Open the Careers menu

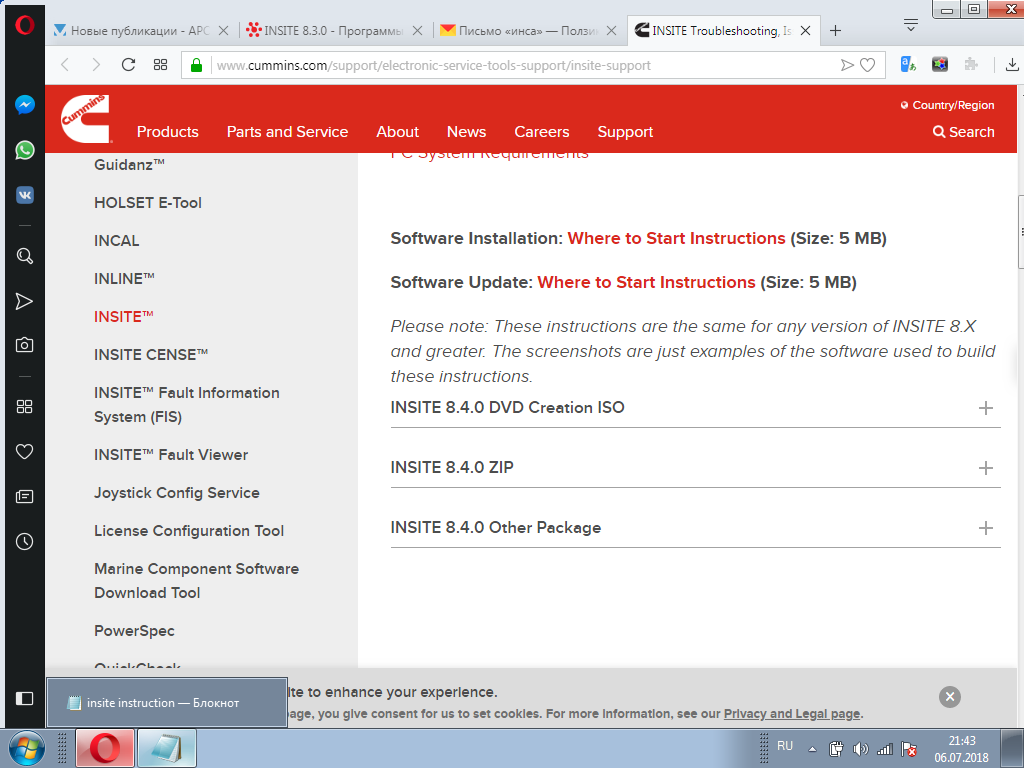pyautogui.click(x=542, y=132)
